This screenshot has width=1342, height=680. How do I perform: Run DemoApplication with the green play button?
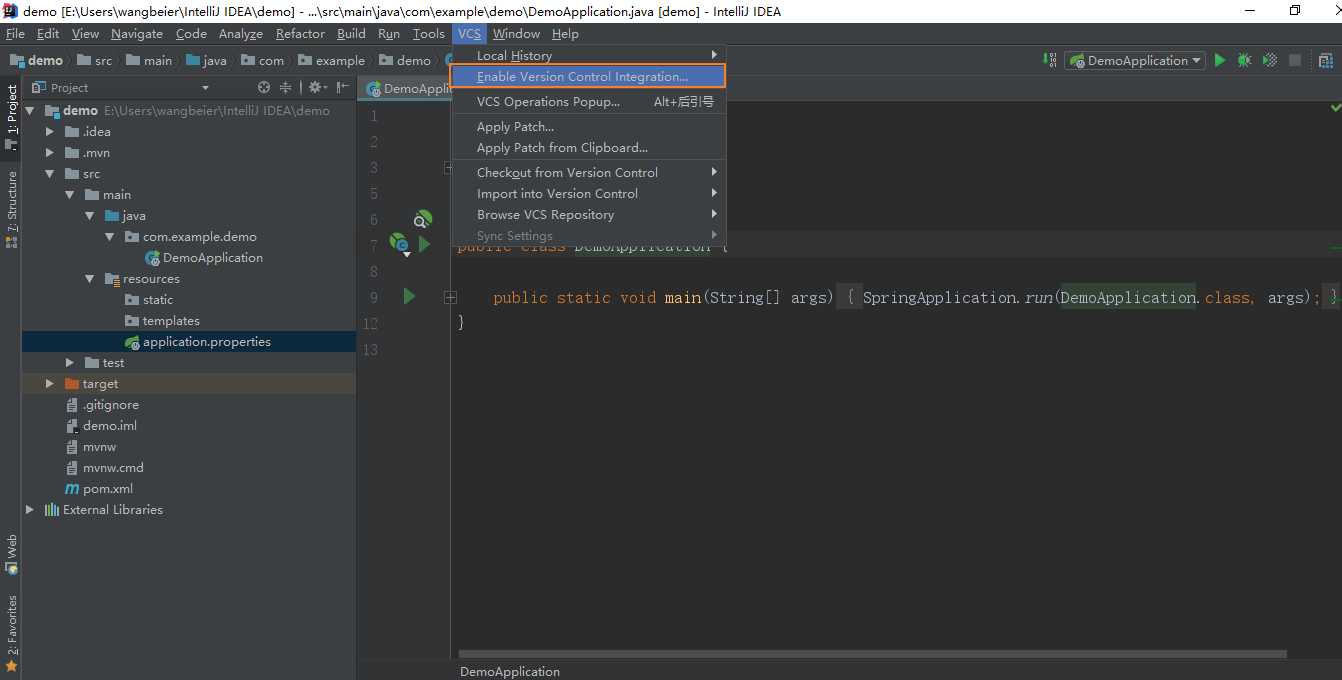[1220, 61]
